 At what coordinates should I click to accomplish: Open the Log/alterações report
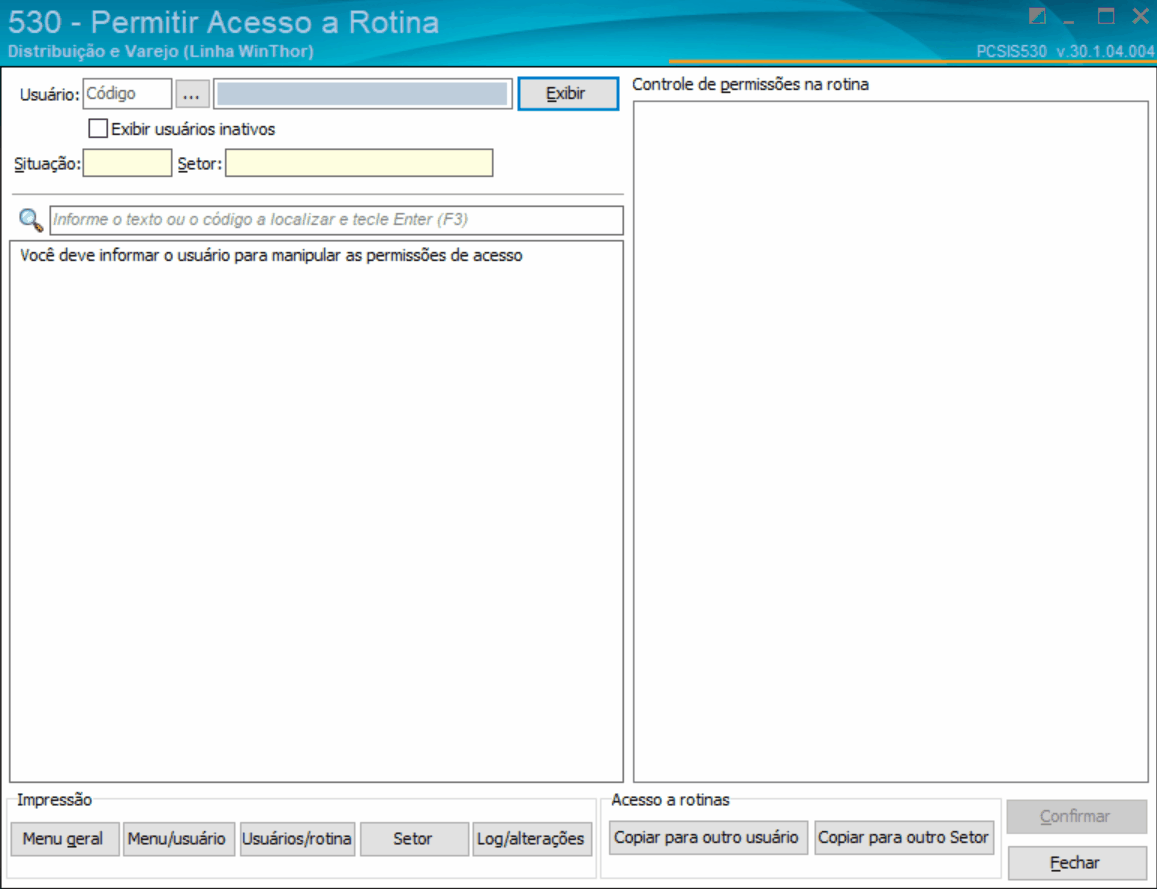(532, 839)
